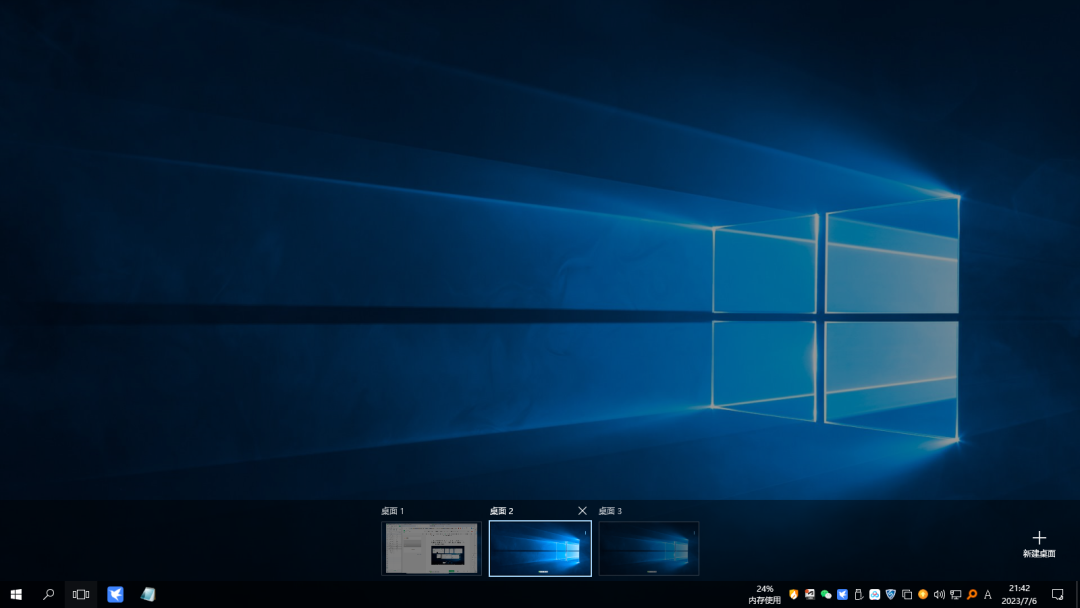Open the notebook app icon in taskbar

(148, 594)
